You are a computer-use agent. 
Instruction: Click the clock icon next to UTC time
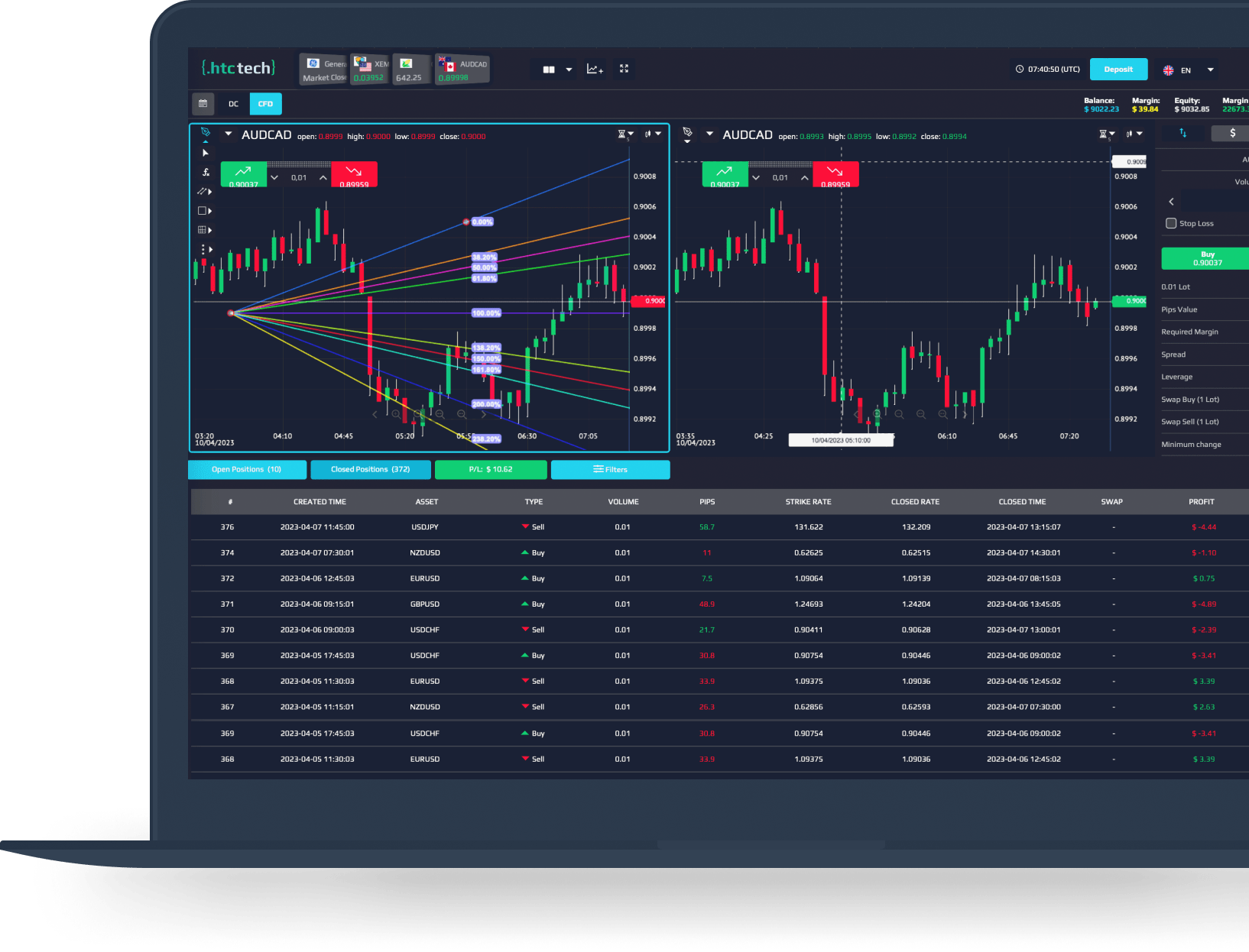1019,69
